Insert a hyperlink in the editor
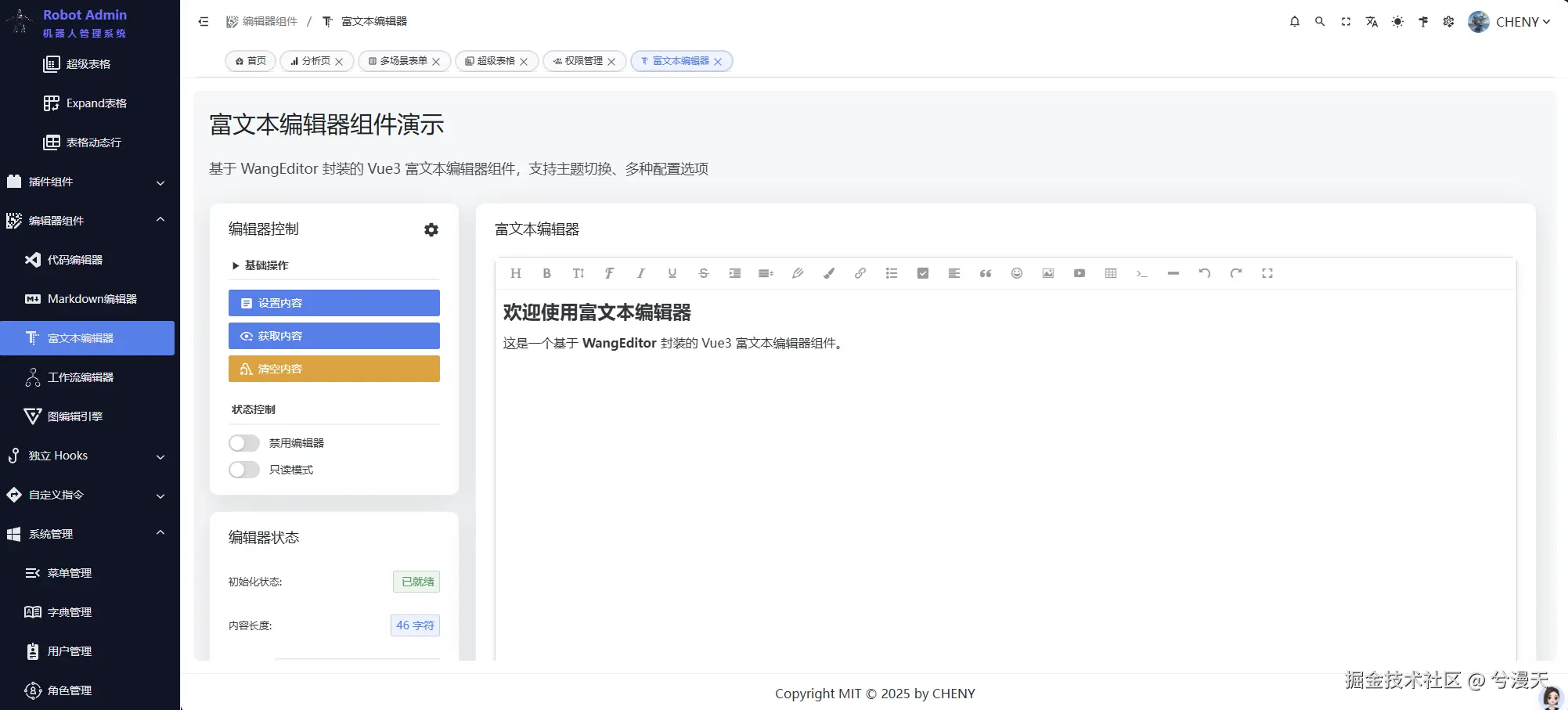Image resolution: width=1568 pixels, height=710 pixels. [860, 273]
